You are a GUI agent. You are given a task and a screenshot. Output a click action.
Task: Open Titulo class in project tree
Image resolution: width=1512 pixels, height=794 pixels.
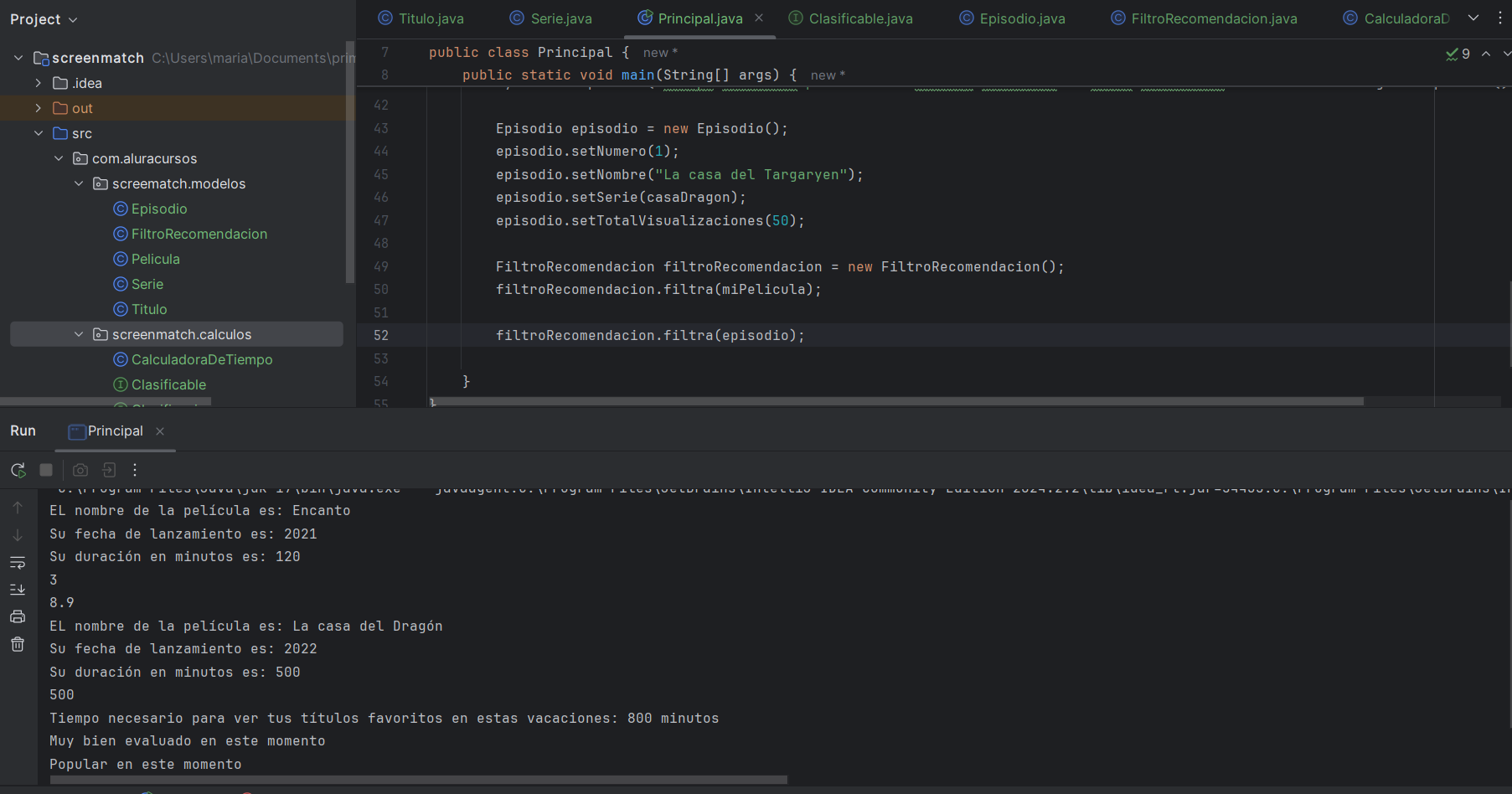point(148,309)
